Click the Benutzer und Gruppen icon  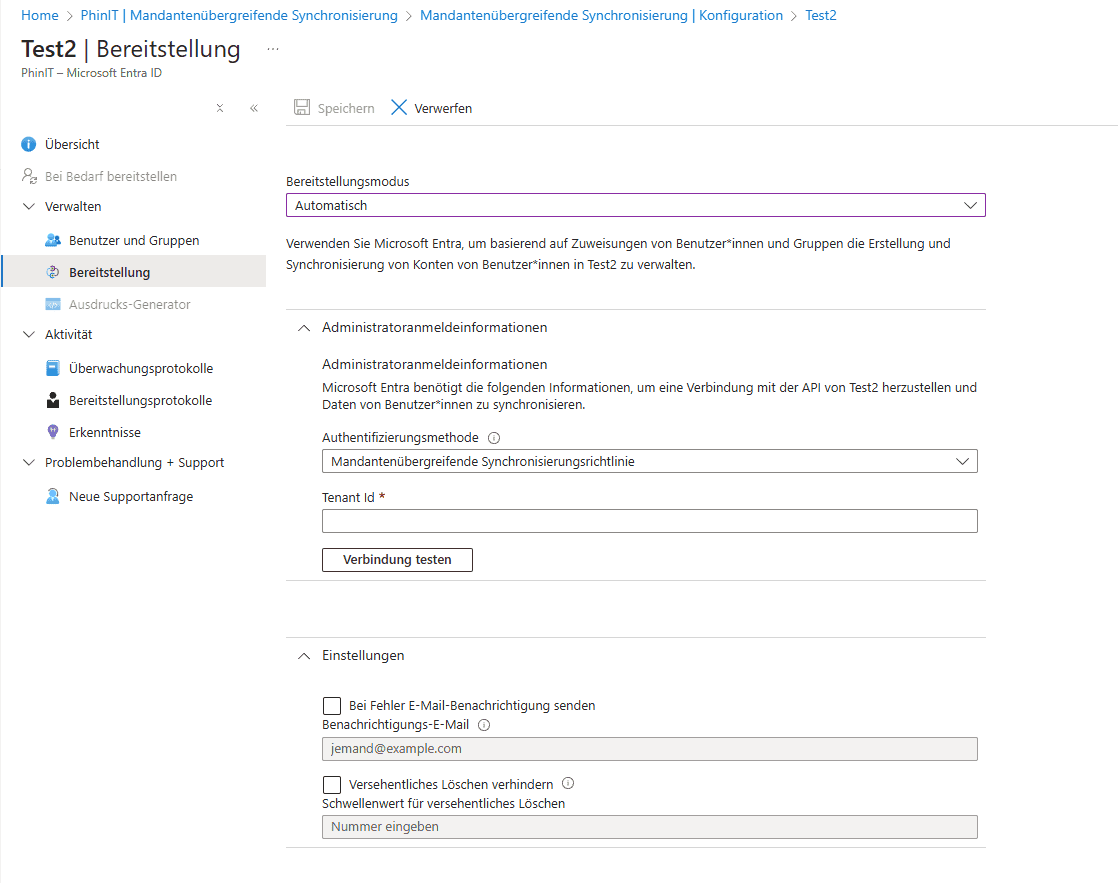tap(53, 240)
